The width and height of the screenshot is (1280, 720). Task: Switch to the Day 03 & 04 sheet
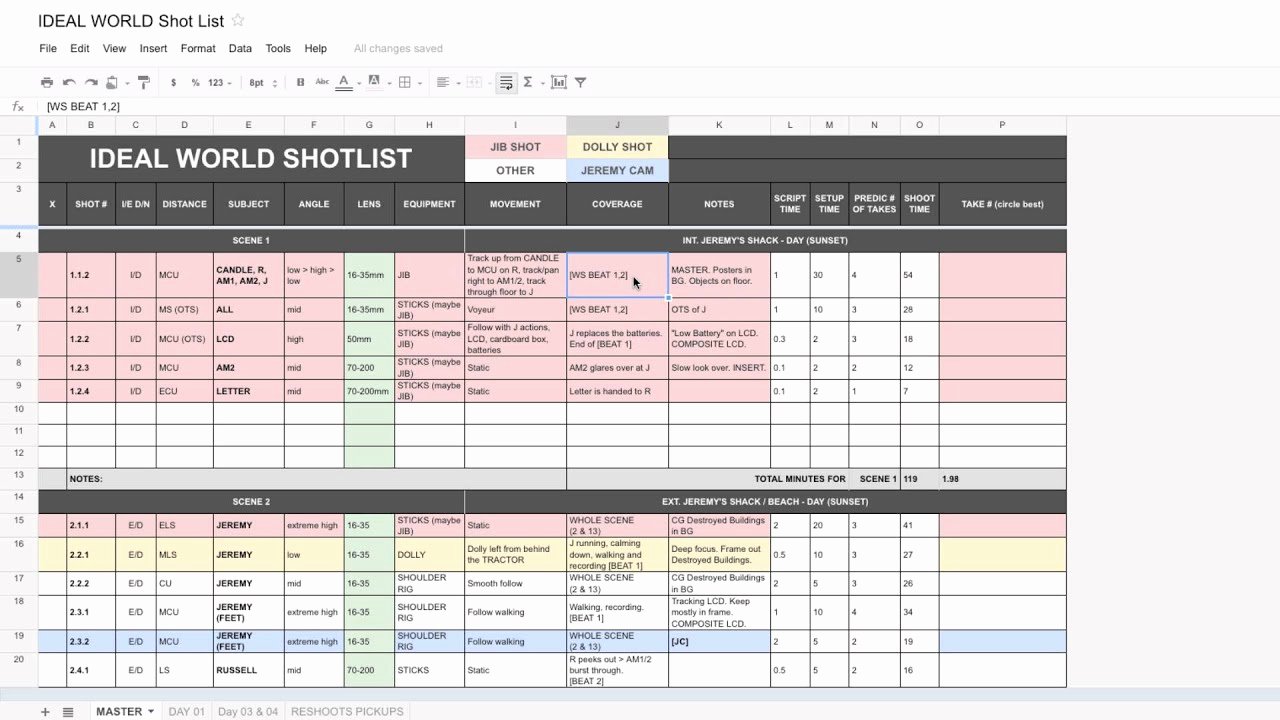click(248, 712)
